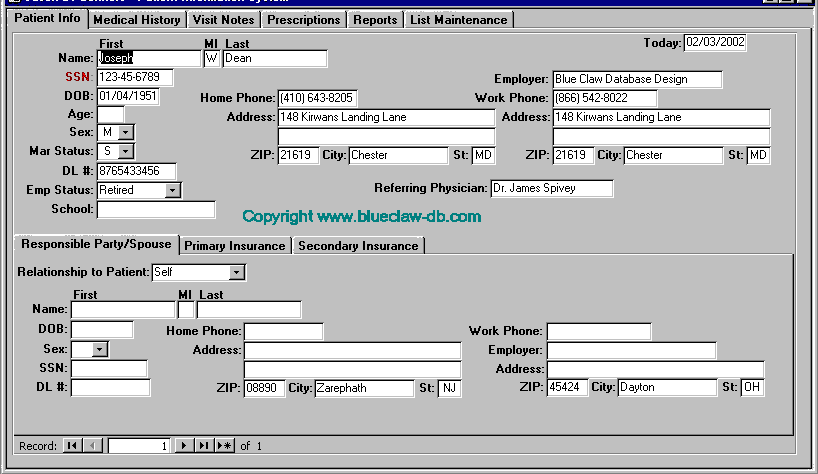This screenshot has height=474, width=818.
Task: Click the work Address line one field
Action: pyautogui.click(x=661, y=117)
